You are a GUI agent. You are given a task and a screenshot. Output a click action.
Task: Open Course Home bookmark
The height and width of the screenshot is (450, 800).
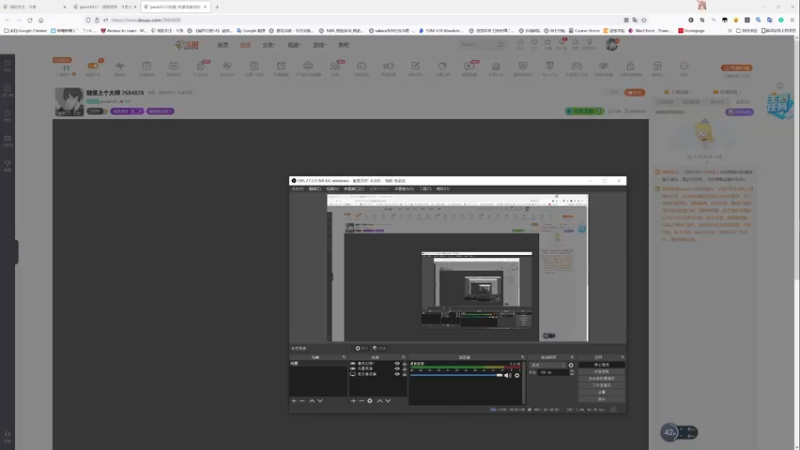point(584,31)
